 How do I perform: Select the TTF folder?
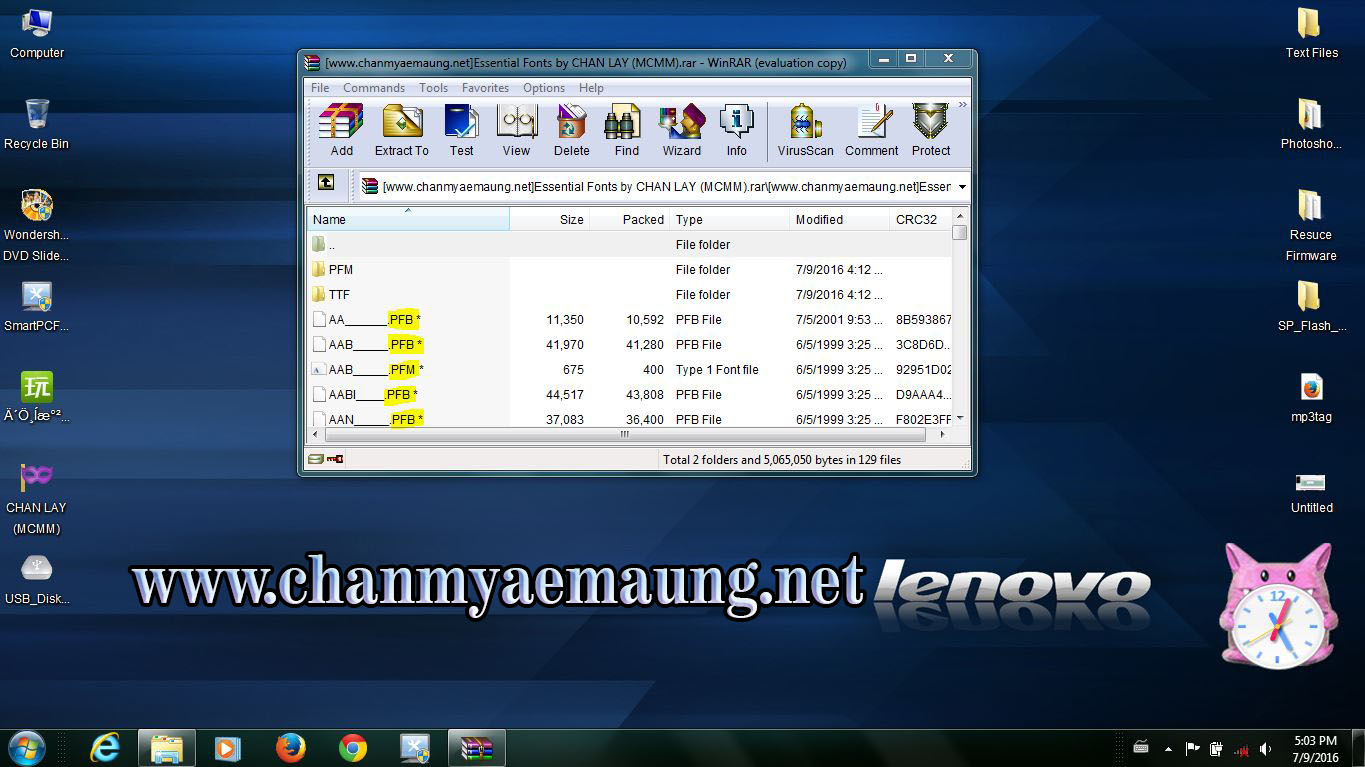[630, 295]
